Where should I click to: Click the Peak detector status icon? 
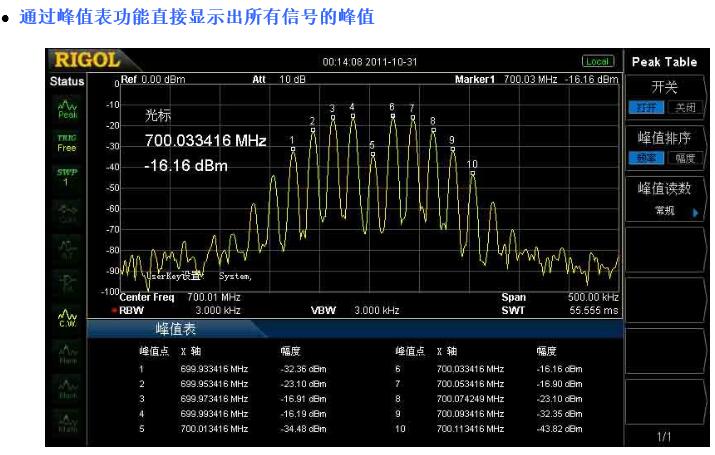[x=67, y=108]
